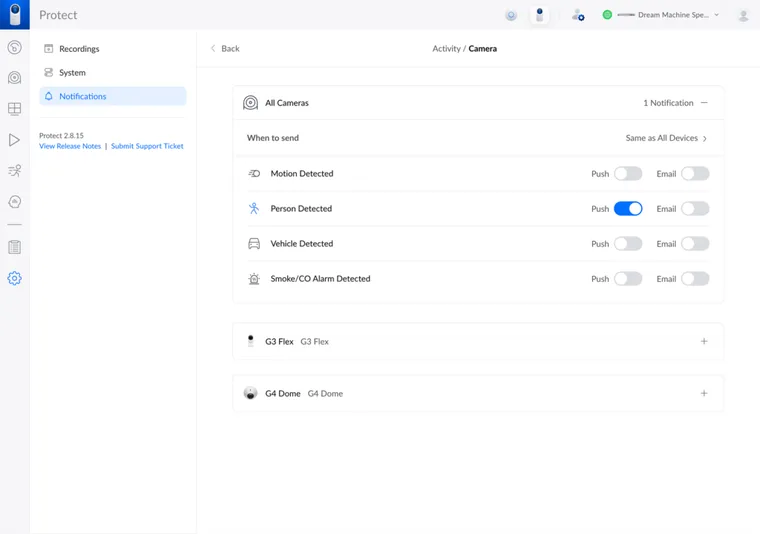The image size is (760, 534).
Task: Select the Notifications settings tab
Action: [112, 96]
